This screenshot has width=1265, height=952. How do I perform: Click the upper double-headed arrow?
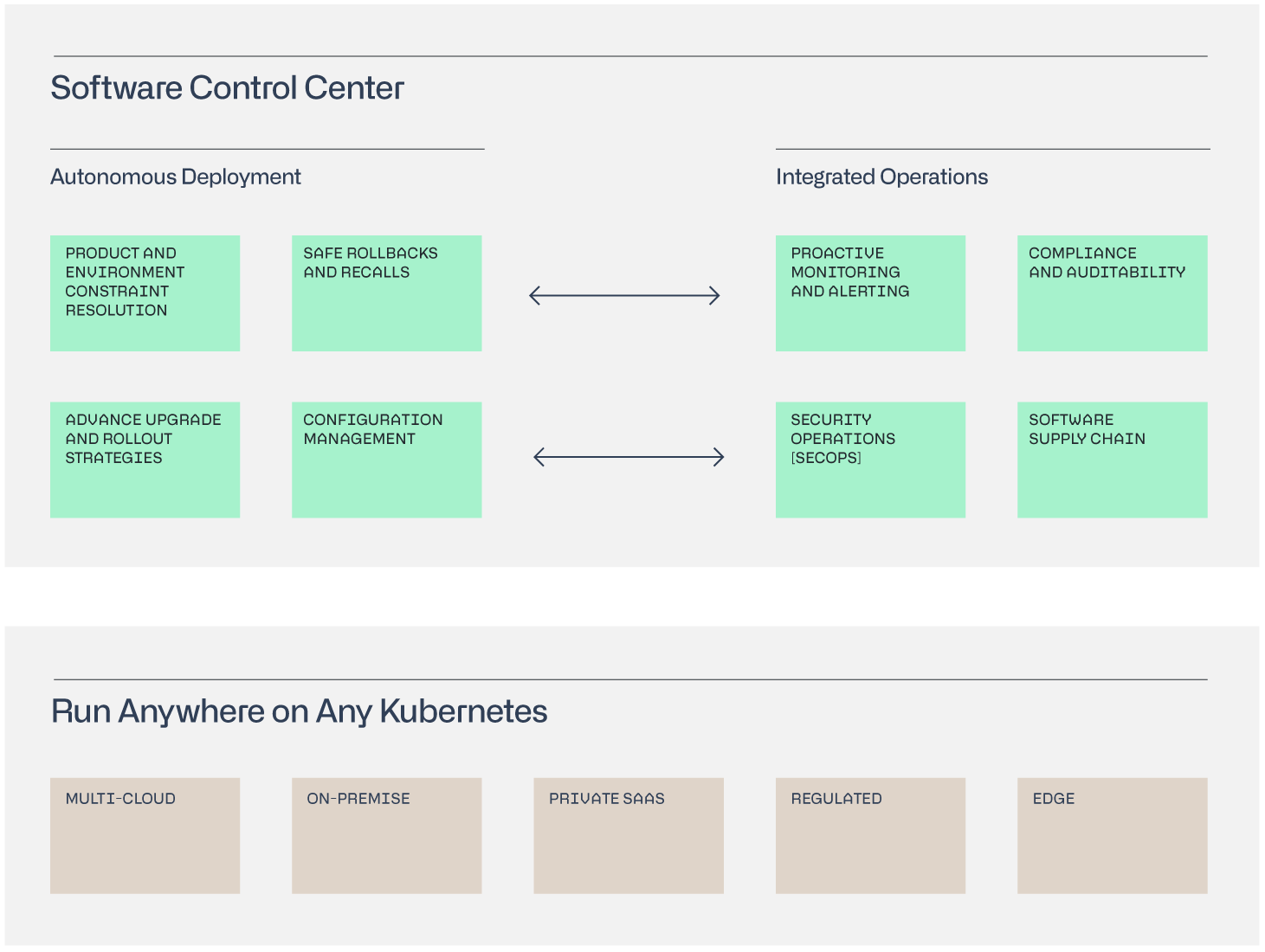tap(624, 296)
